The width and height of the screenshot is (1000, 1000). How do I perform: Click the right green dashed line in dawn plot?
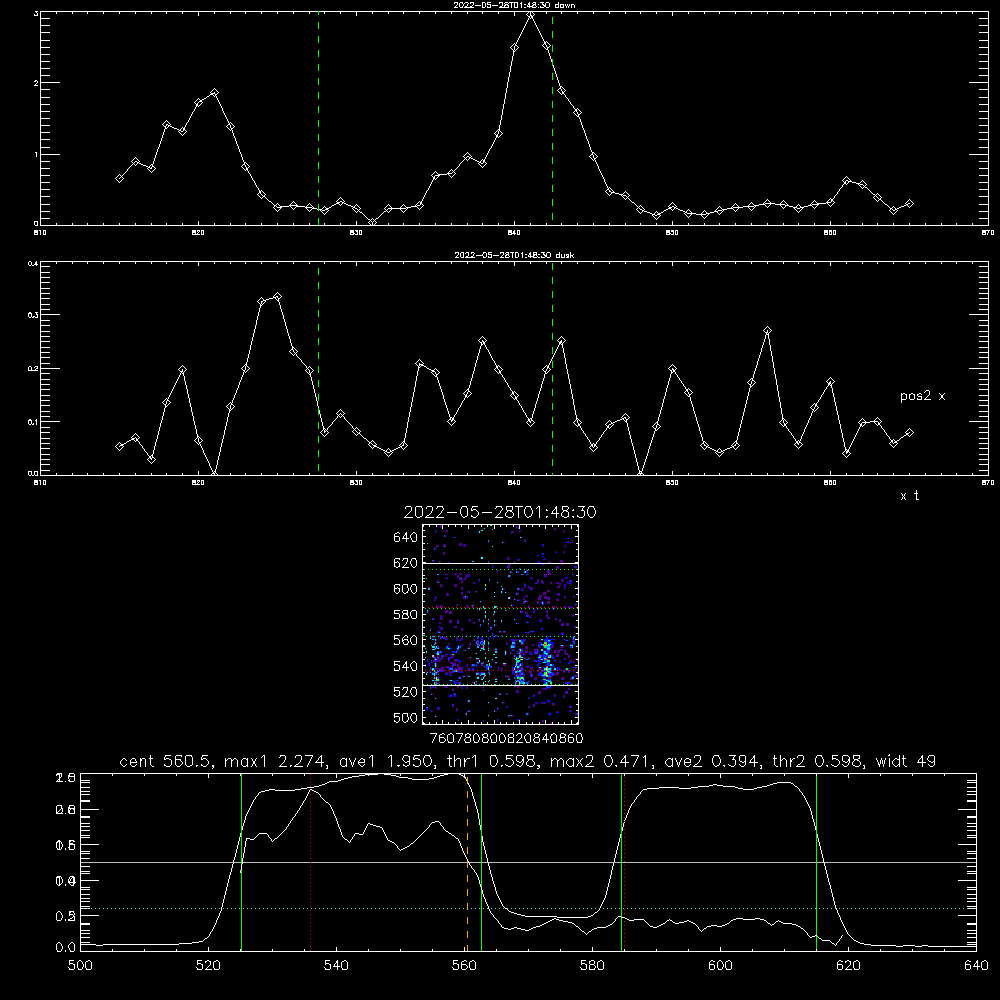click(x=552, y=118)
